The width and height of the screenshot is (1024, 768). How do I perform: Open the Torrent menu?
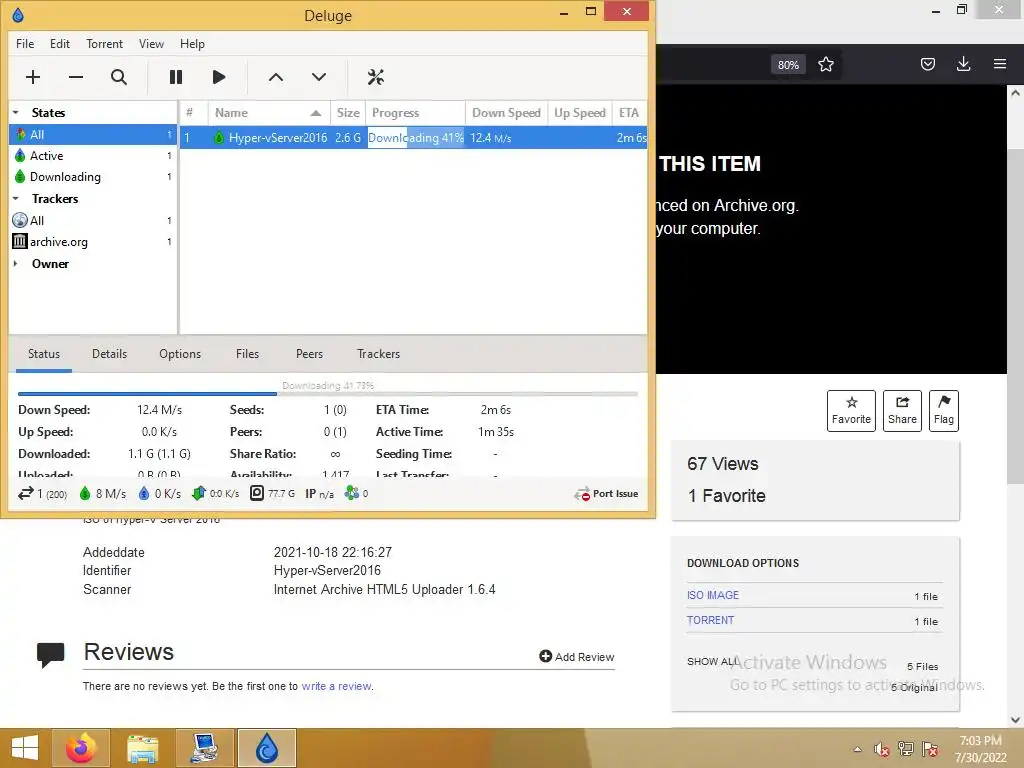[104, 44]
